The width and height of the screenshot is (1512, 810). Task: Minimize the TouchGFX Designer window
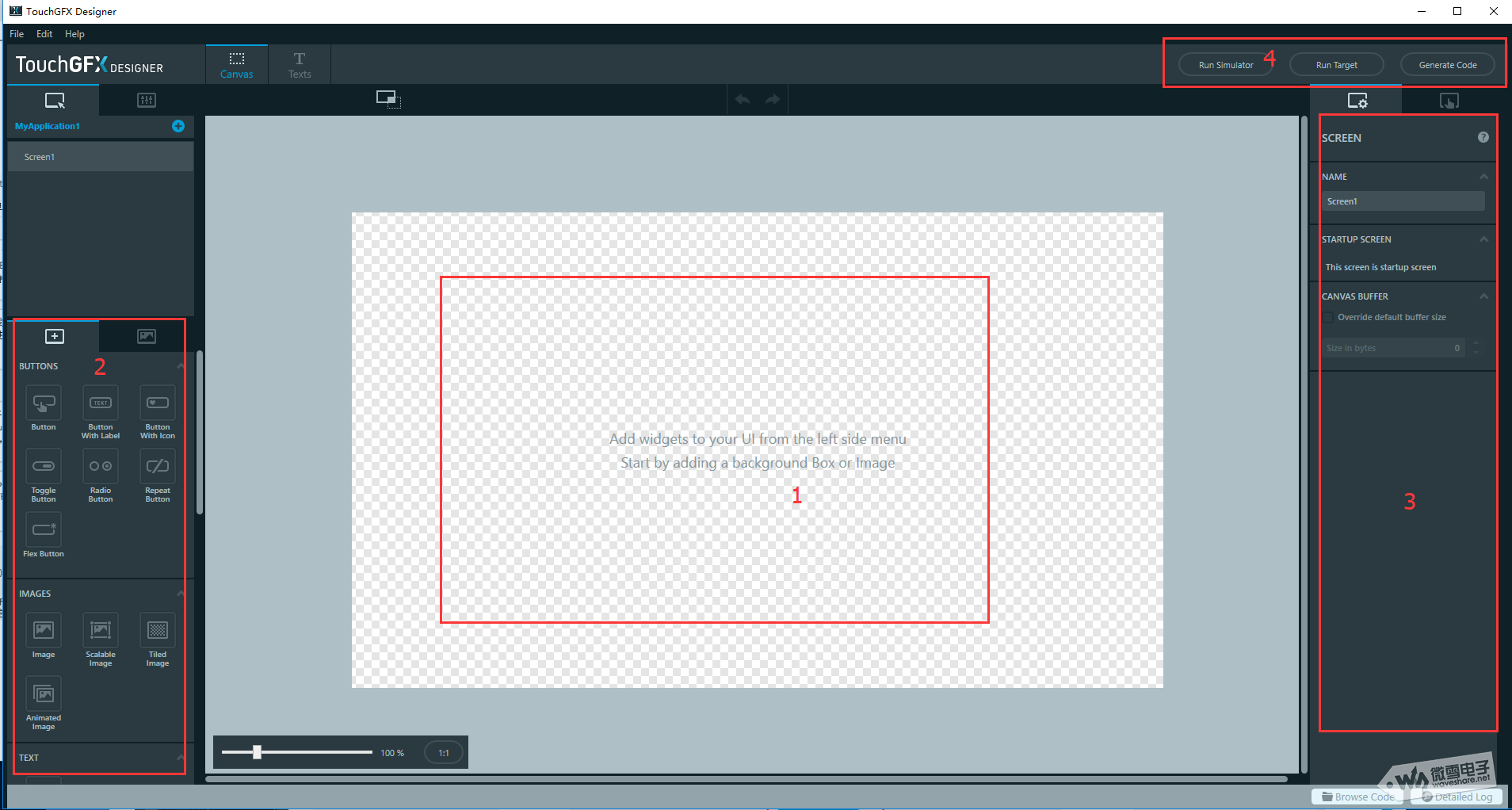coord(1422,11)
